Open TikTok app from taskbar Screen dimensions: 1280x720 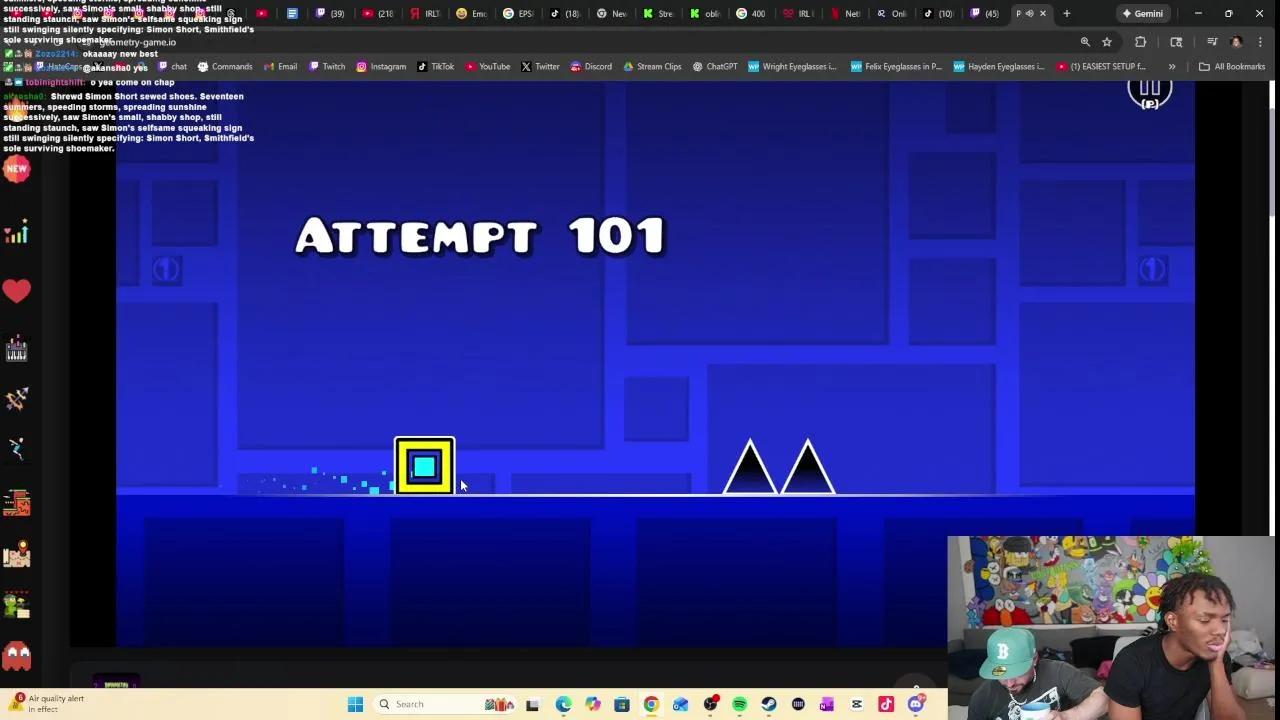(886, 704)
